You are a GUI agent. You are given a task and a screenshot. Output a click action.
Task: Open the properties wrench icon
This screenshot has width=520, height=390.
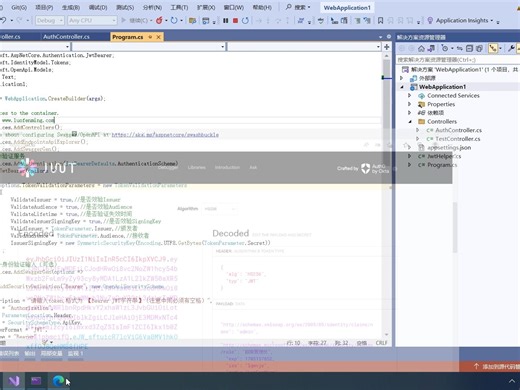pos(511,49)
